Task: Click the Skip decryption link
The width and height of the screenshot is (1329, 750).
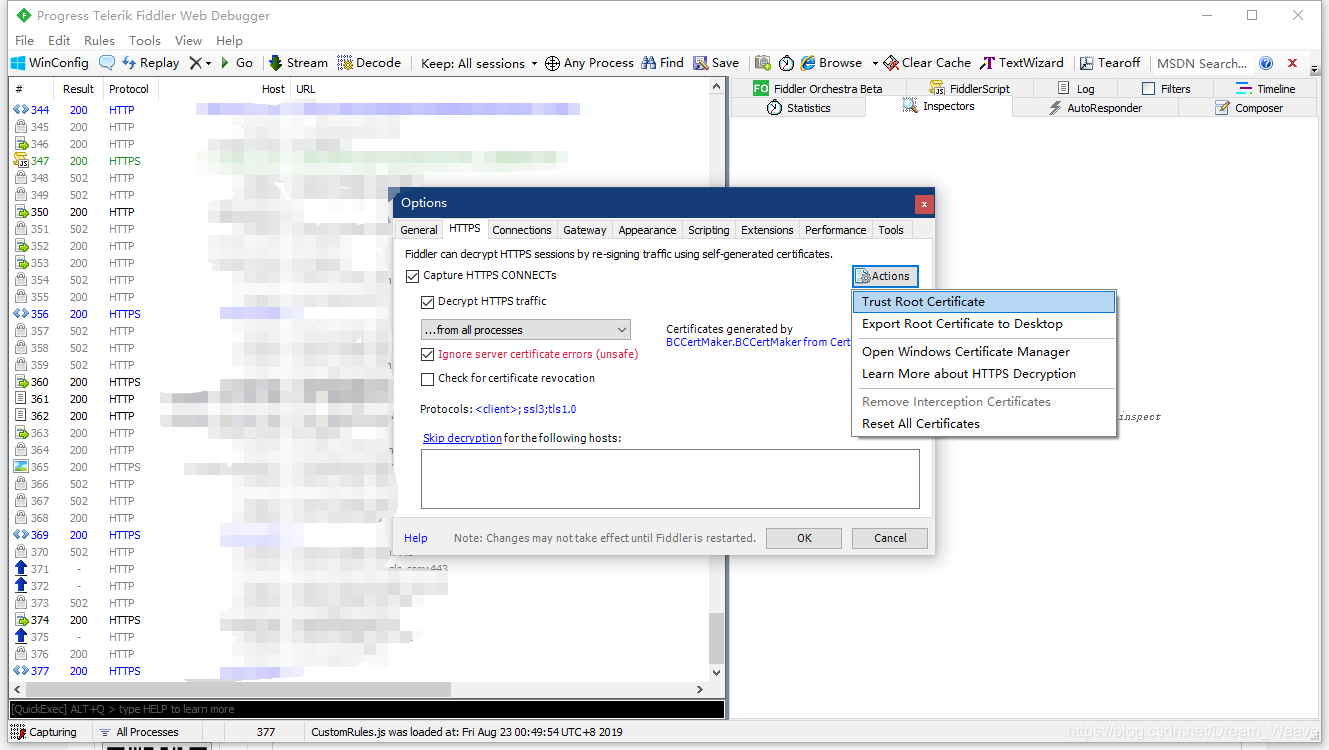Action: 462,438
